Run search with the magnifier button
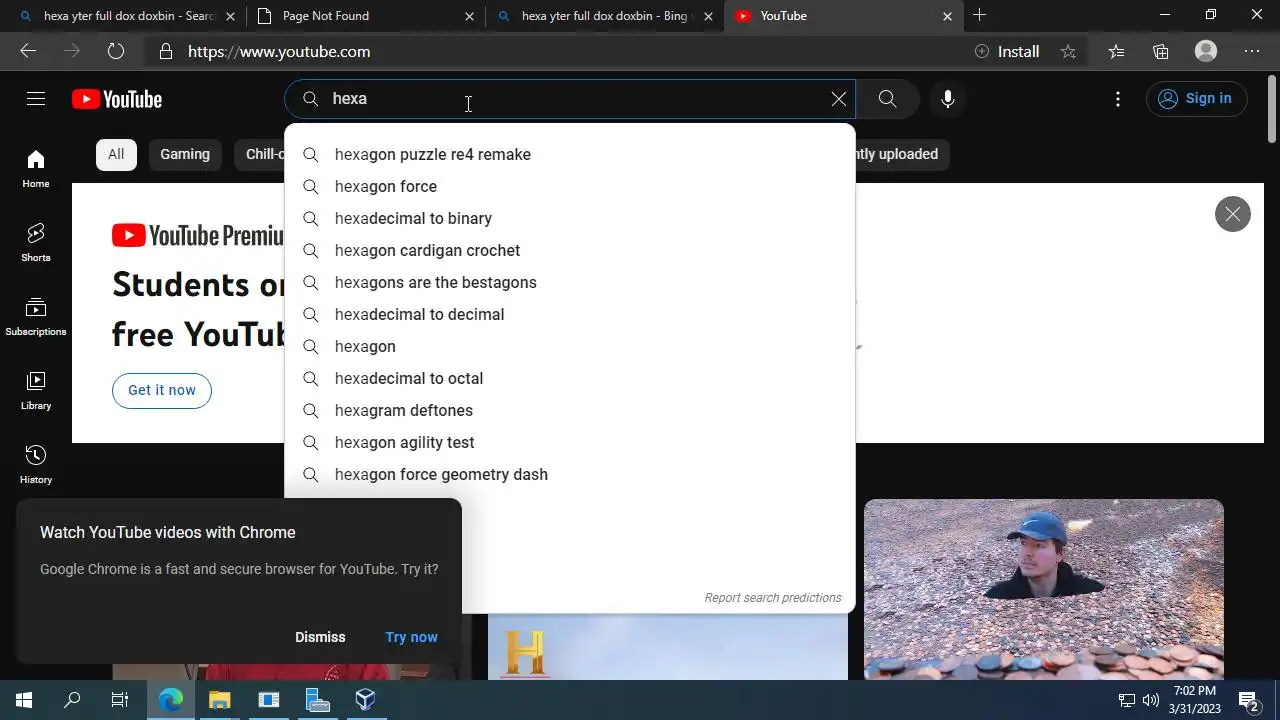 click(x=888, y=99)
